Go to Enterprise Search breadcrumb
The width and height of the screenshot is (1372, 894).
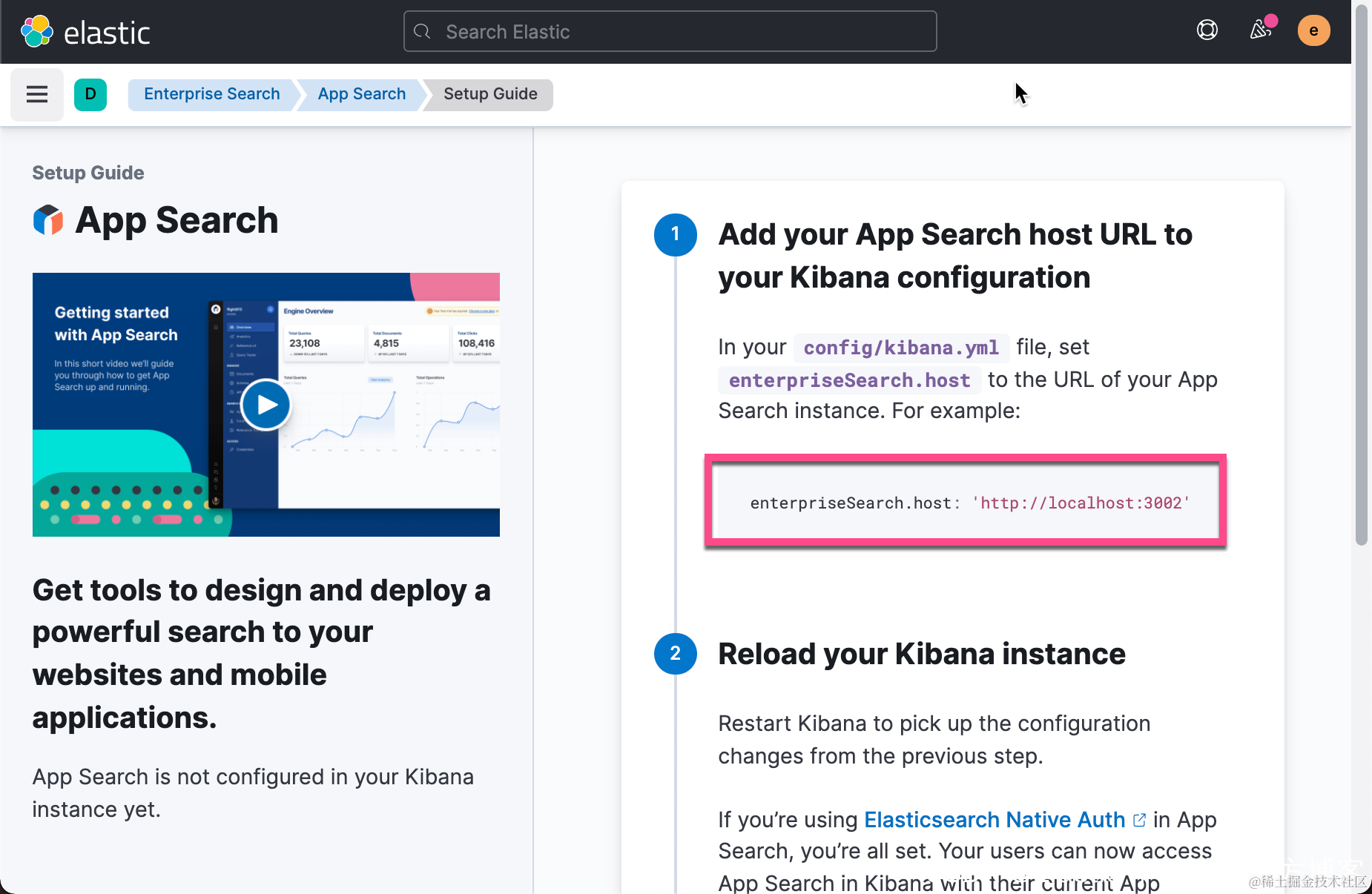[x=211, y=94]
